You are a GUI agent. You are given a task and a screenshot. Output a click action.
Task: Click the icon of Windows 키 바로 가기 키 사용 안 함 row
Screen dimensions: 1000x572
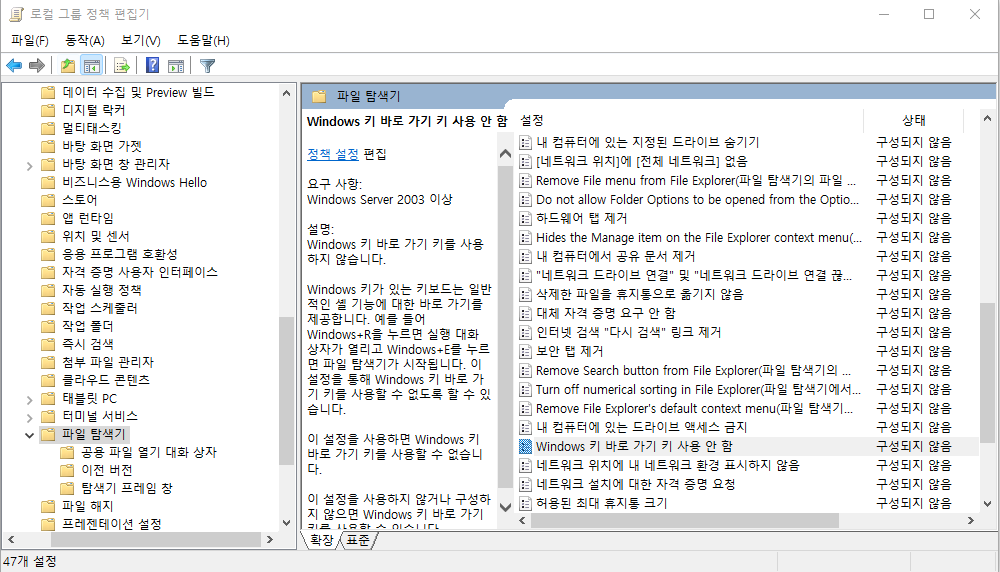tap(525, 446)
